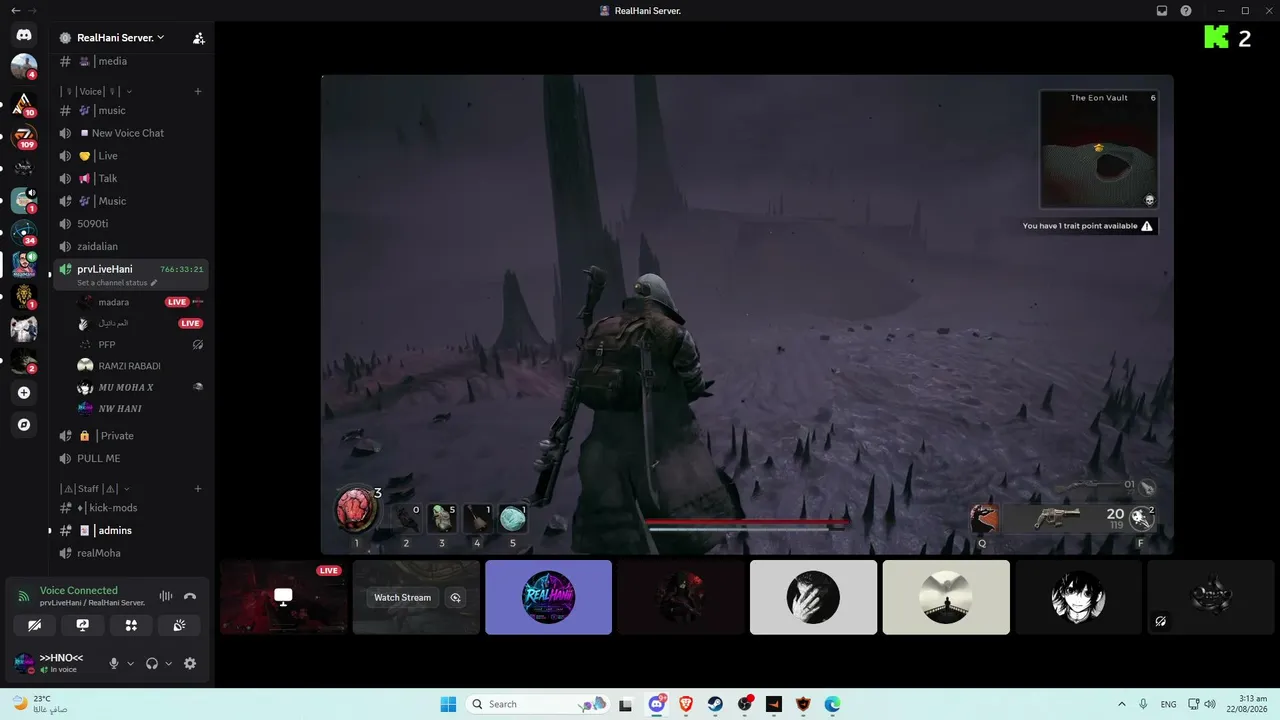Click the LIVE badge next to madara
Image resolution: width=1280 pixels, height=720 pixels.
tap(177, 302)
